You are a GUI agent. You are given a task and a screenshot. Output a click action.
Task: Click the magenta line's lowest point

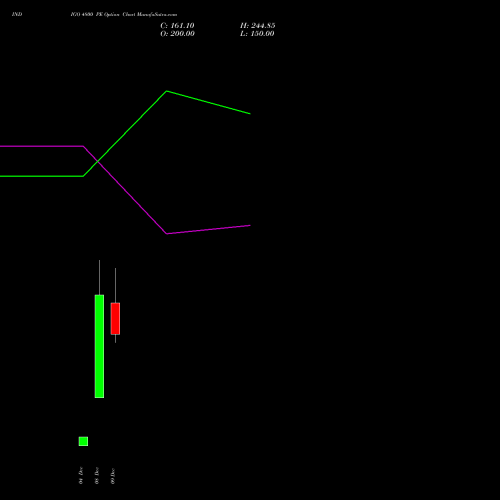(x=167, y=234)
